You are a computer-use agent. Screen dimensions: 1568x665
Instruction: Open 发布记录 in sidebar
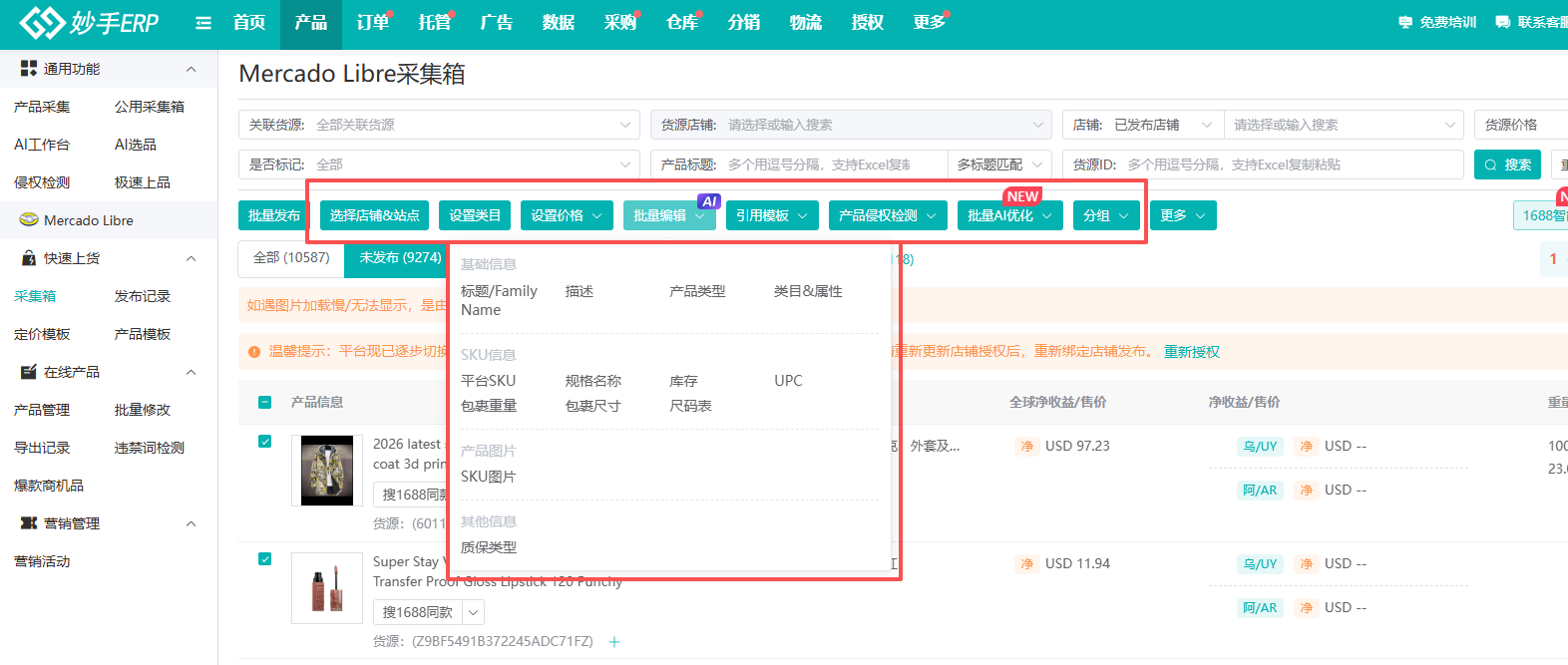(143, 296)
